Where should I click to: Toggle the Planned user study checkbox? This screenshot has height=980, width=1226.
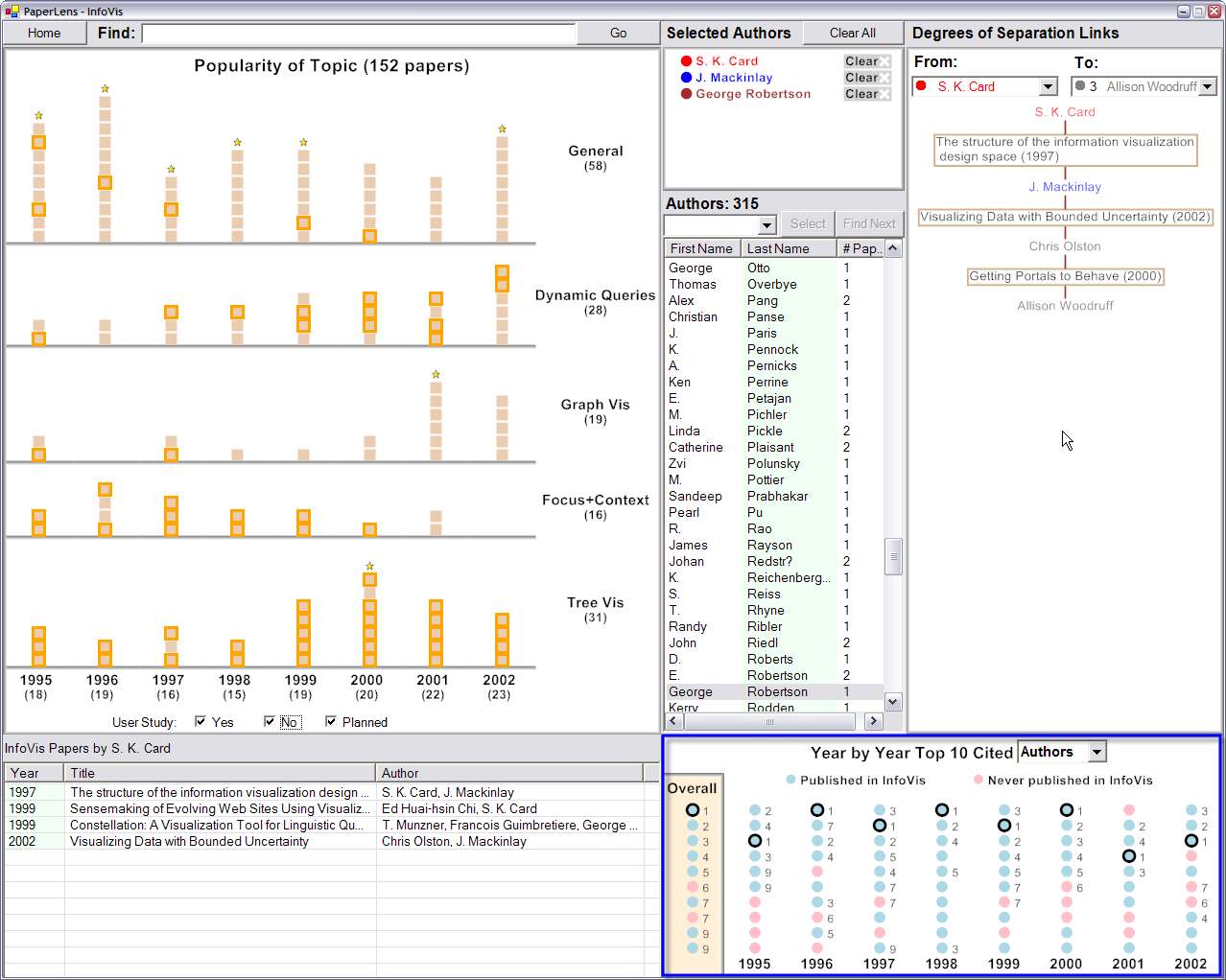coord(331,722)
